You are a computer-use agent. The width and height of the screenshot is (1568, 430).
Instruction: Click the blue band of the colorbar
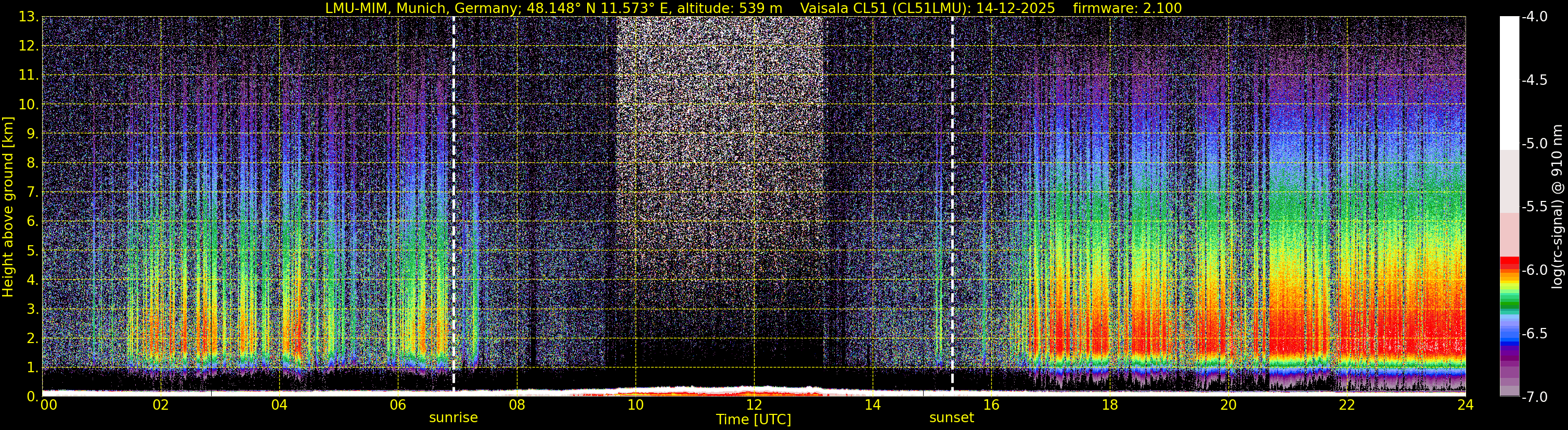[1509, 333]
